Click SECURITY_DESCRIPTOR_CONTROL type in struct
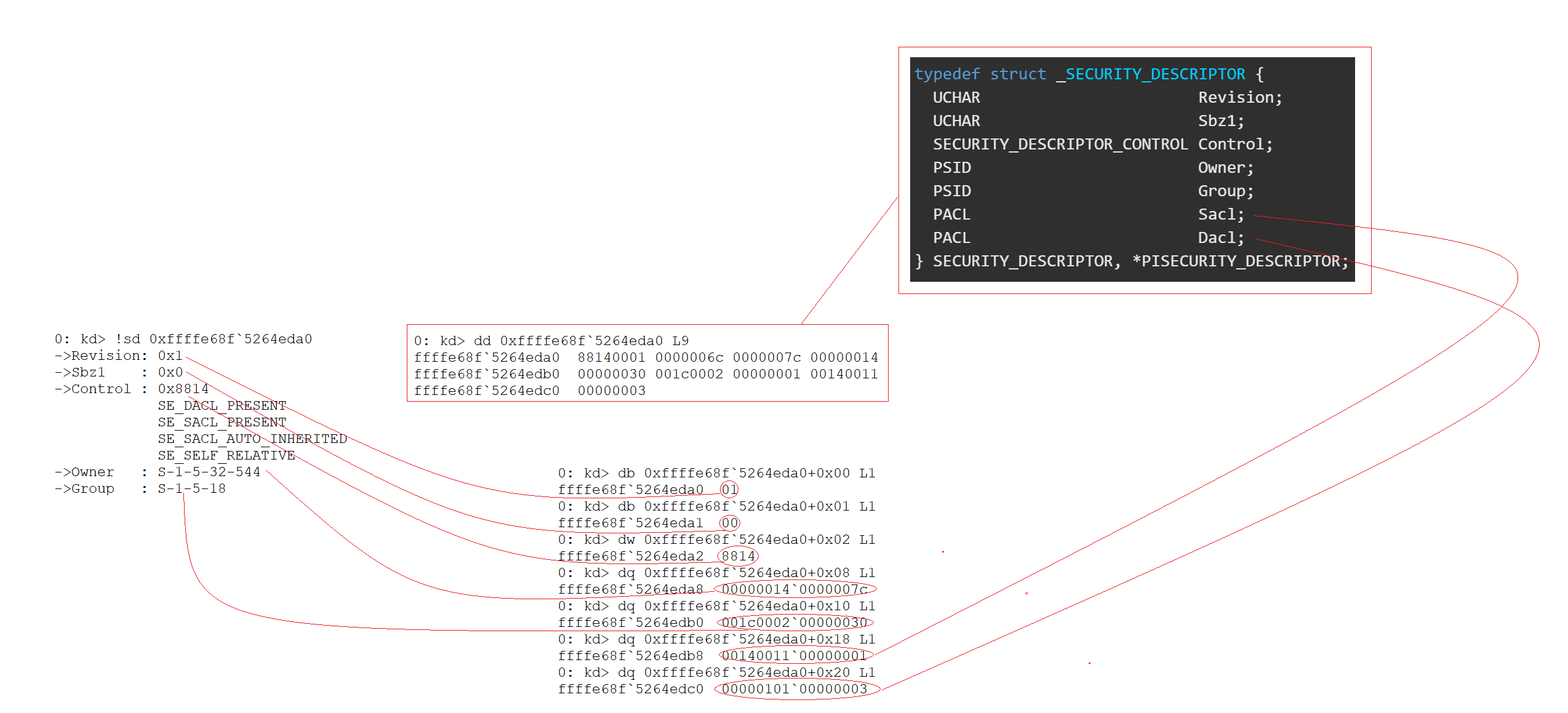This screenshot has height=713, width=1568. click(x=1060, y=145)
